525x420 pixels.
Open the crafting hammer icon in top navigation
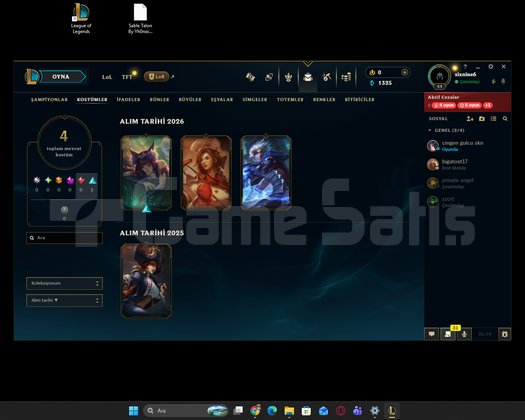tap(250, 77)
